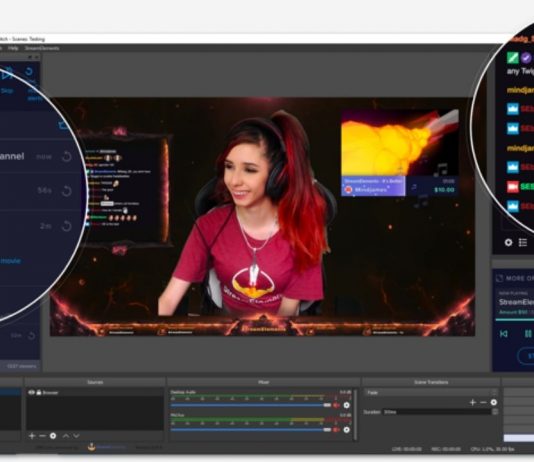Add a scene transition with plus icon
Viewport: 534px width, 462px height.
tap(472, 402)
